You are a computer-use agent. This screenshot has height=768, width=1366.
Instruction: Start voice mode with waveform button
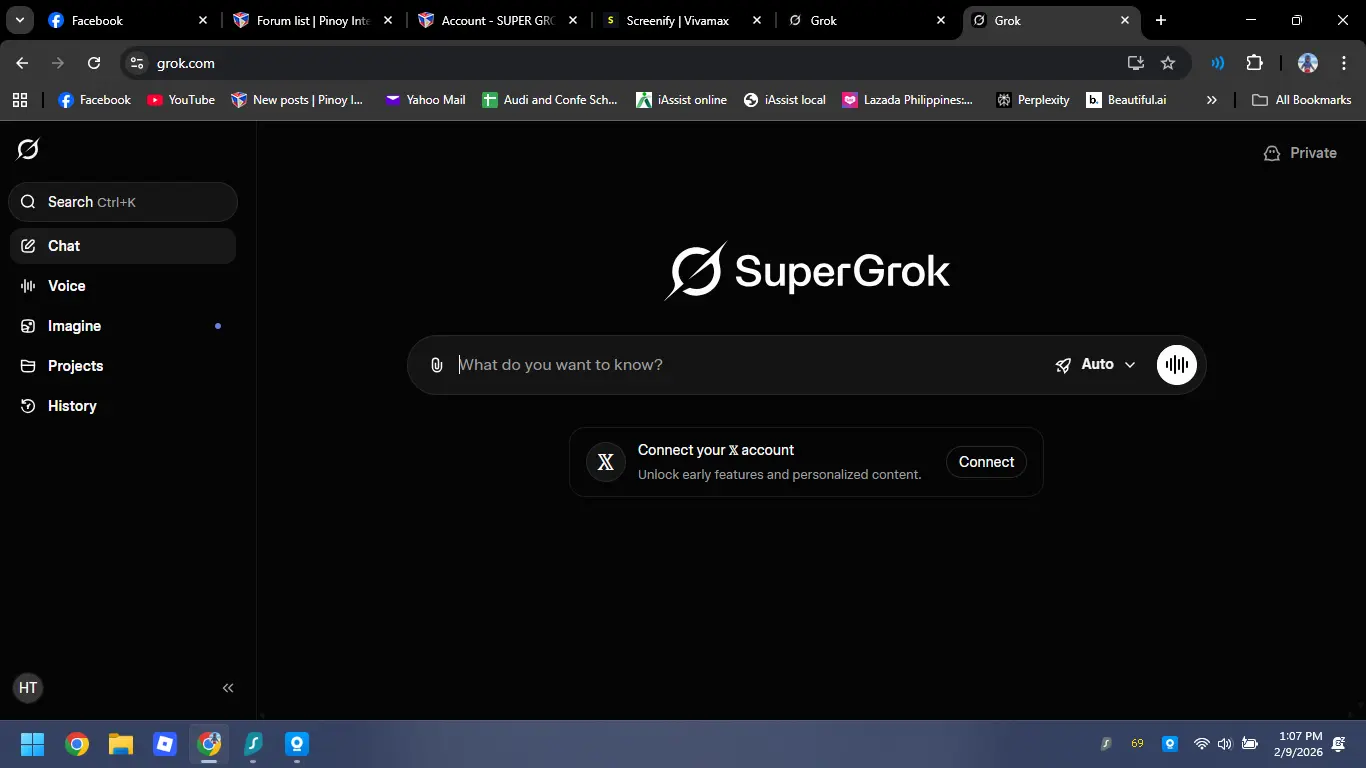click(1177, 365)
